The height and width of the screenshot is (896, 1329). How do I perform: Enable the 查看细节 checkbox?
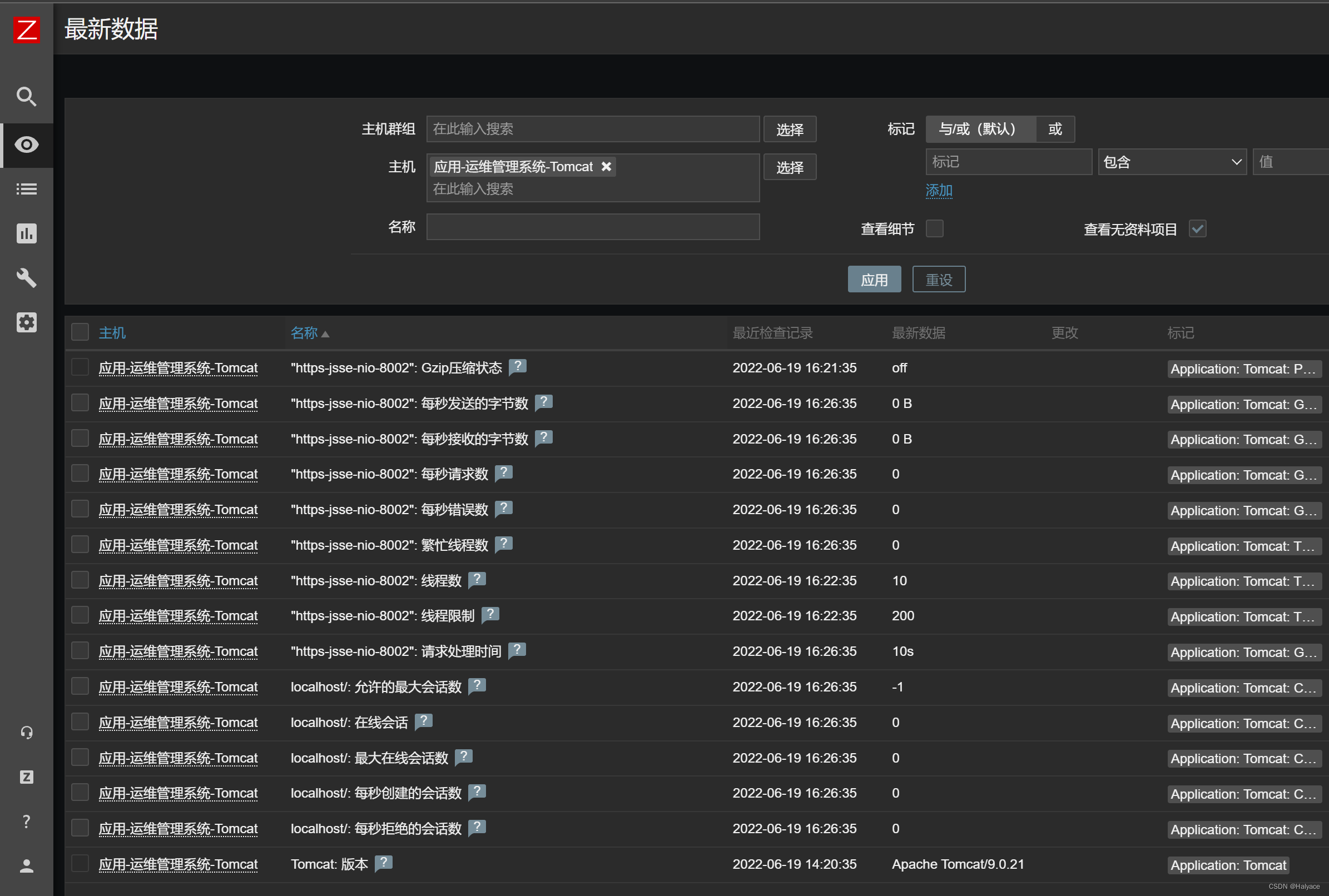(x=935, y=228)
